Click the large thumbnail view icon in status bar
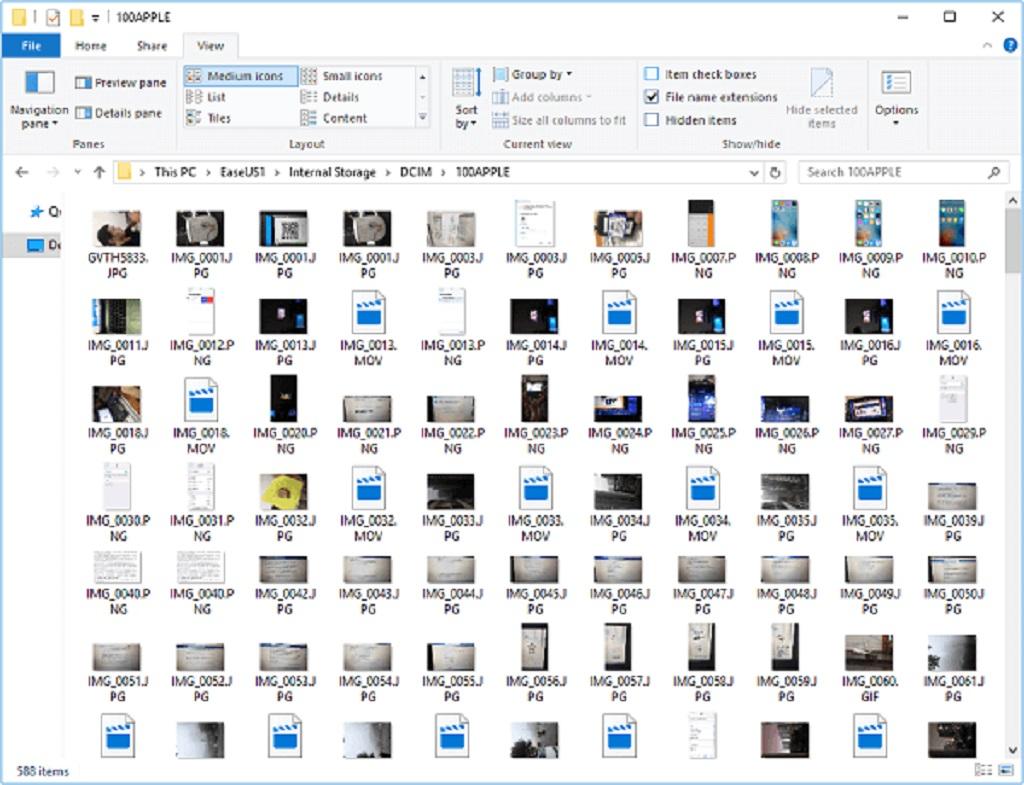 (x=1008, y=770)
